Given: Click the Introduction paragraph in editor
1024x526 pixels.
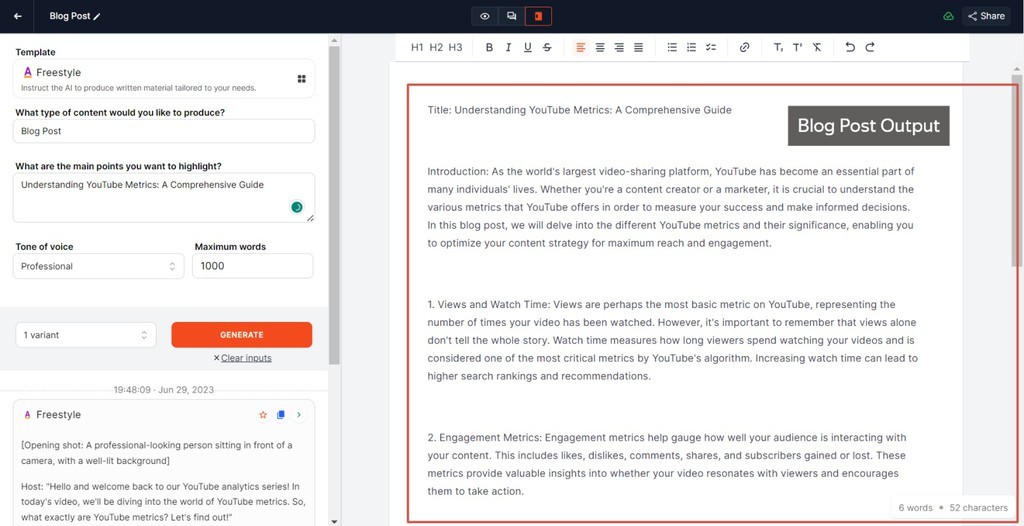Looking at the screenshot, I should pyautogui.click(x=671, y=207).
